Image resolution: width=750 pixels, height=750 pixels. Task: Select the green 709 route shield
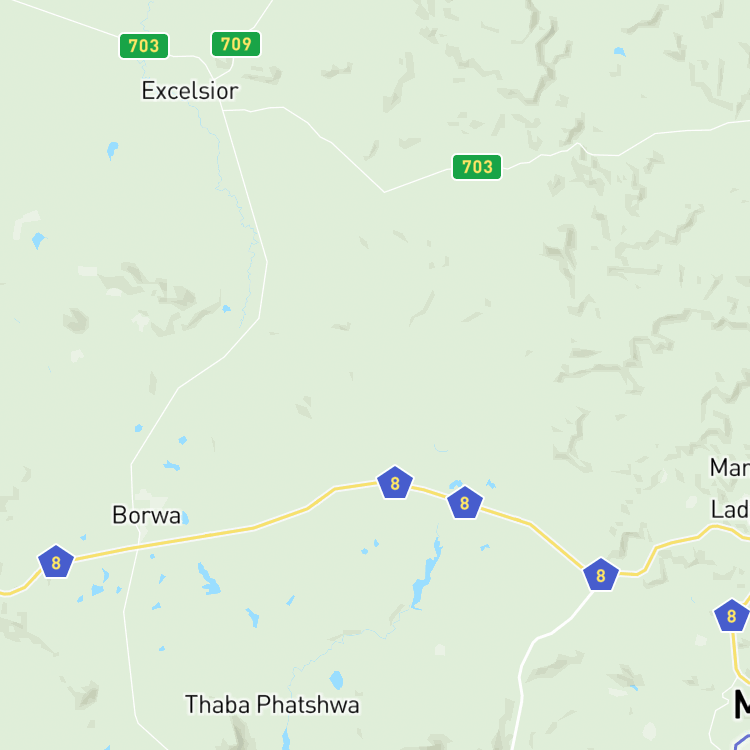pyautogui.click(x=236, y=44)
